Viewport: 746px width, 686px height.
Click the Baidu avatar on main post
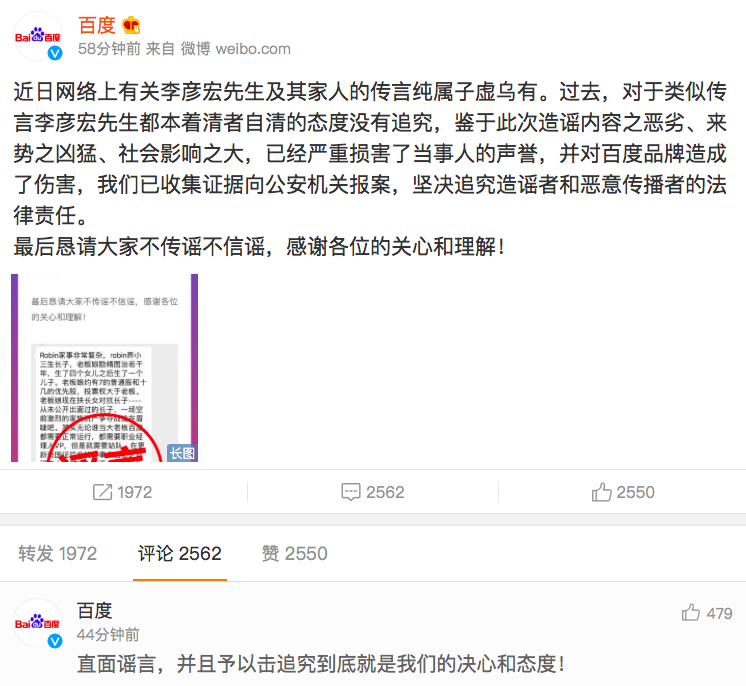[38, 37]
